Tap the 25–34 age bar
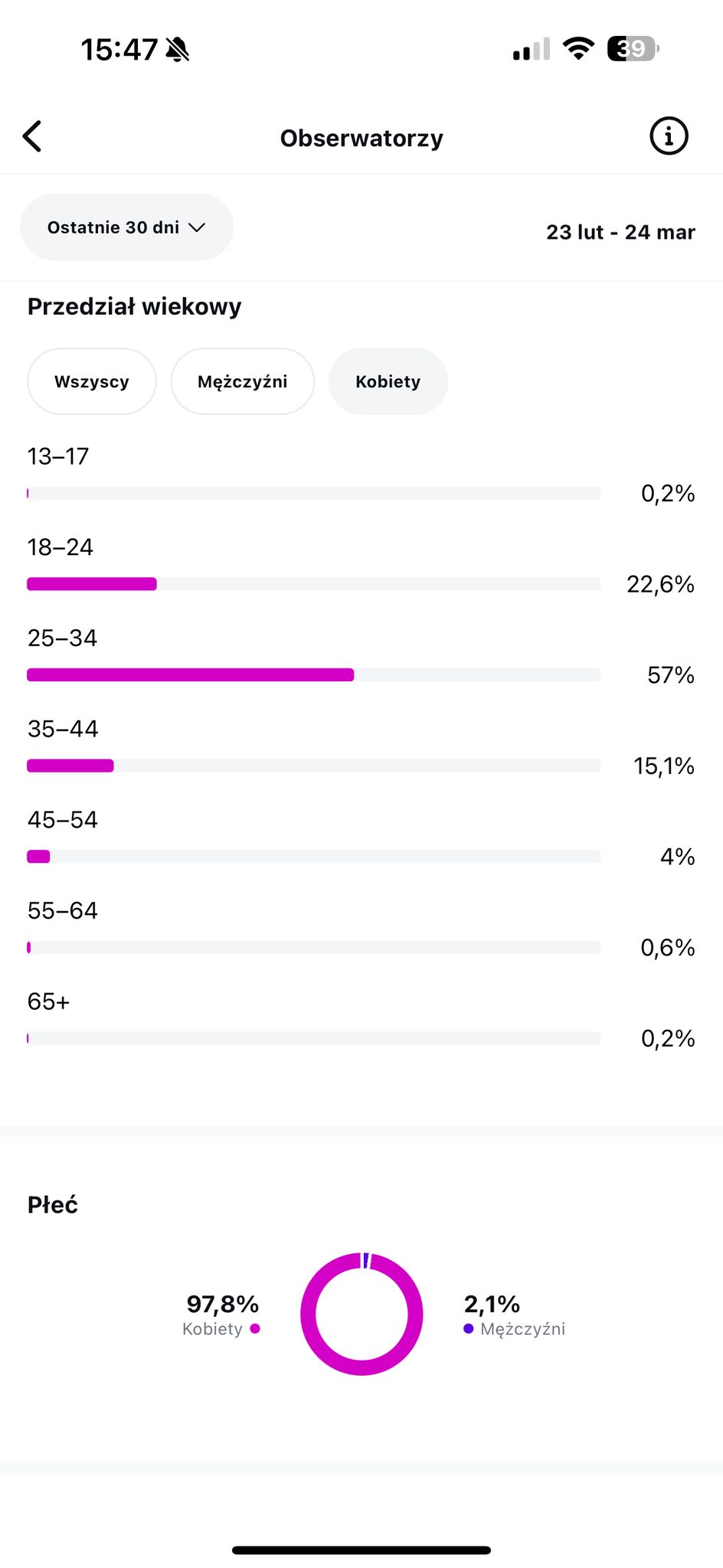Screen dimensions: 723x1568 (x=314, y=675)
